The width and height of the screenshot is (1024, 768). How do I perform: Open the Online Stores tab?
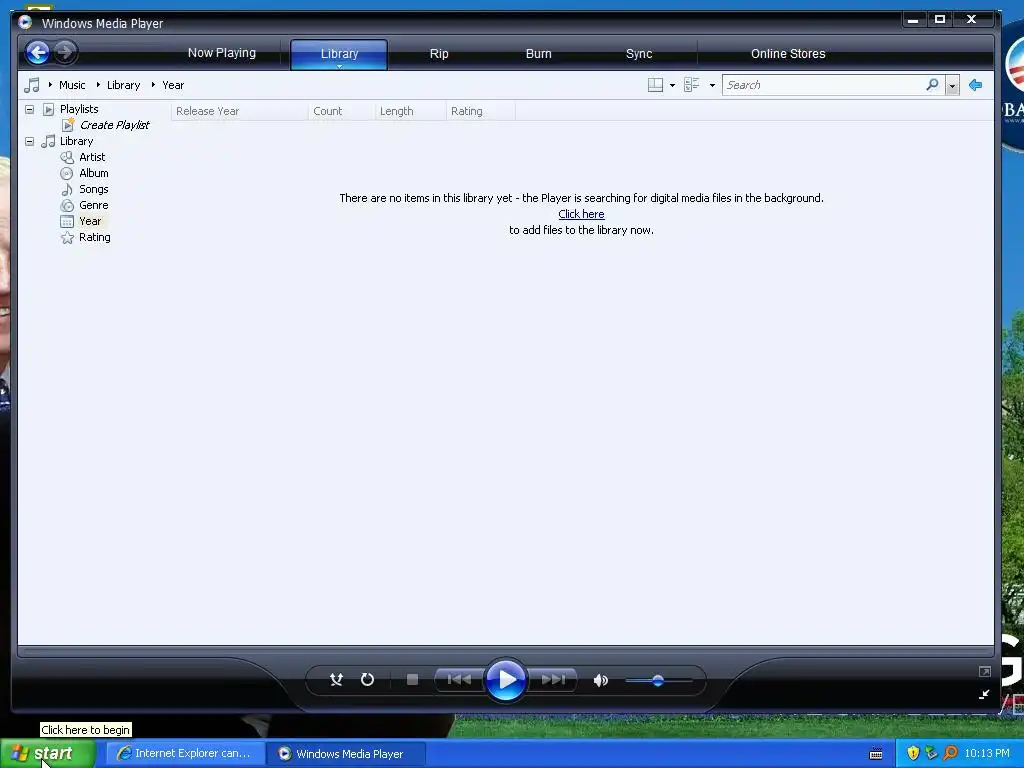(x=788, y=54)
